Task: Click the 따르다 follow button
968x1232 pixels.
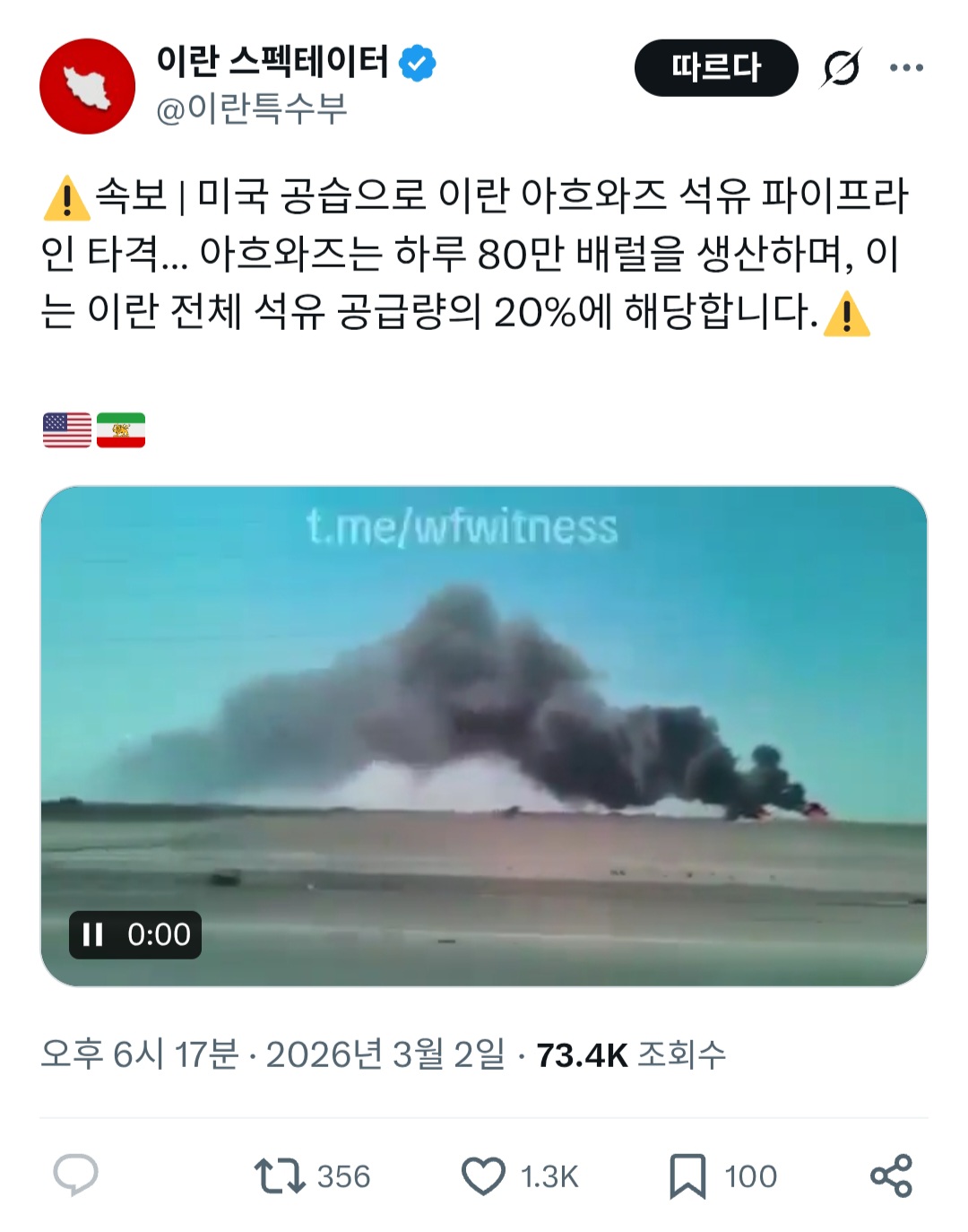Action: point(716,67)
